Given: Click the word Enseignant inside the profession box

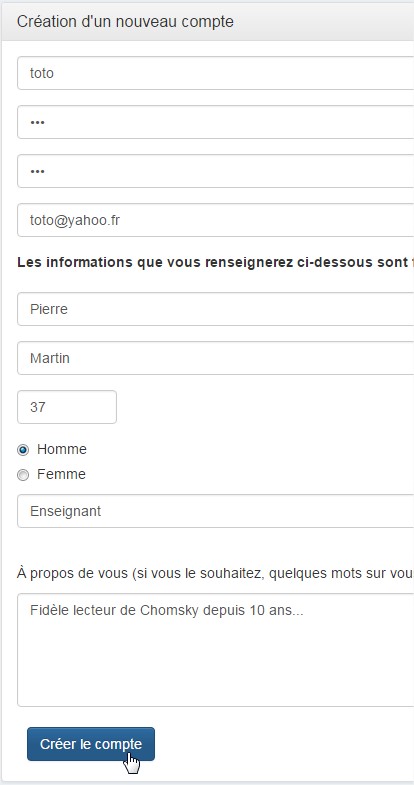Looking at the screenshot, I should pos(66,511).
